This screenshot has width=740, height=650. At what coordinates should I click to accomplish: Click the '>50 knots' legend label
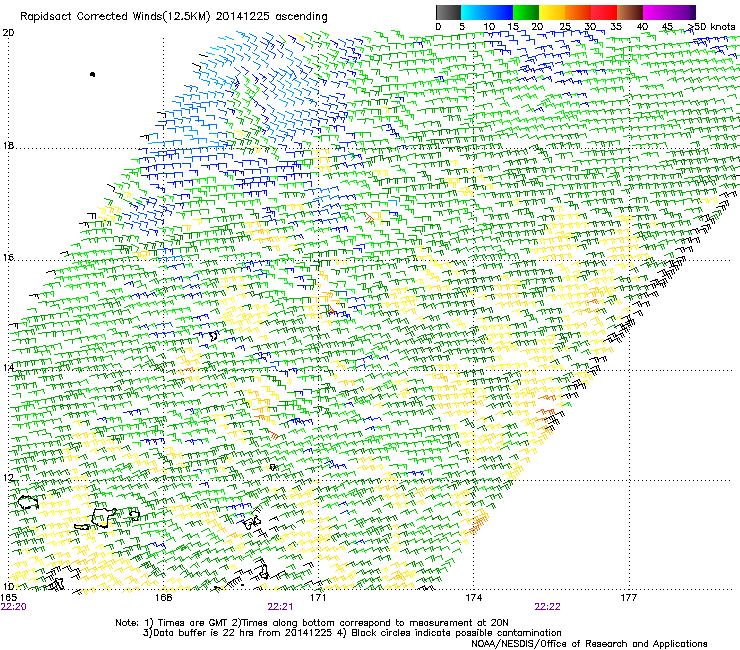point(712,27)
